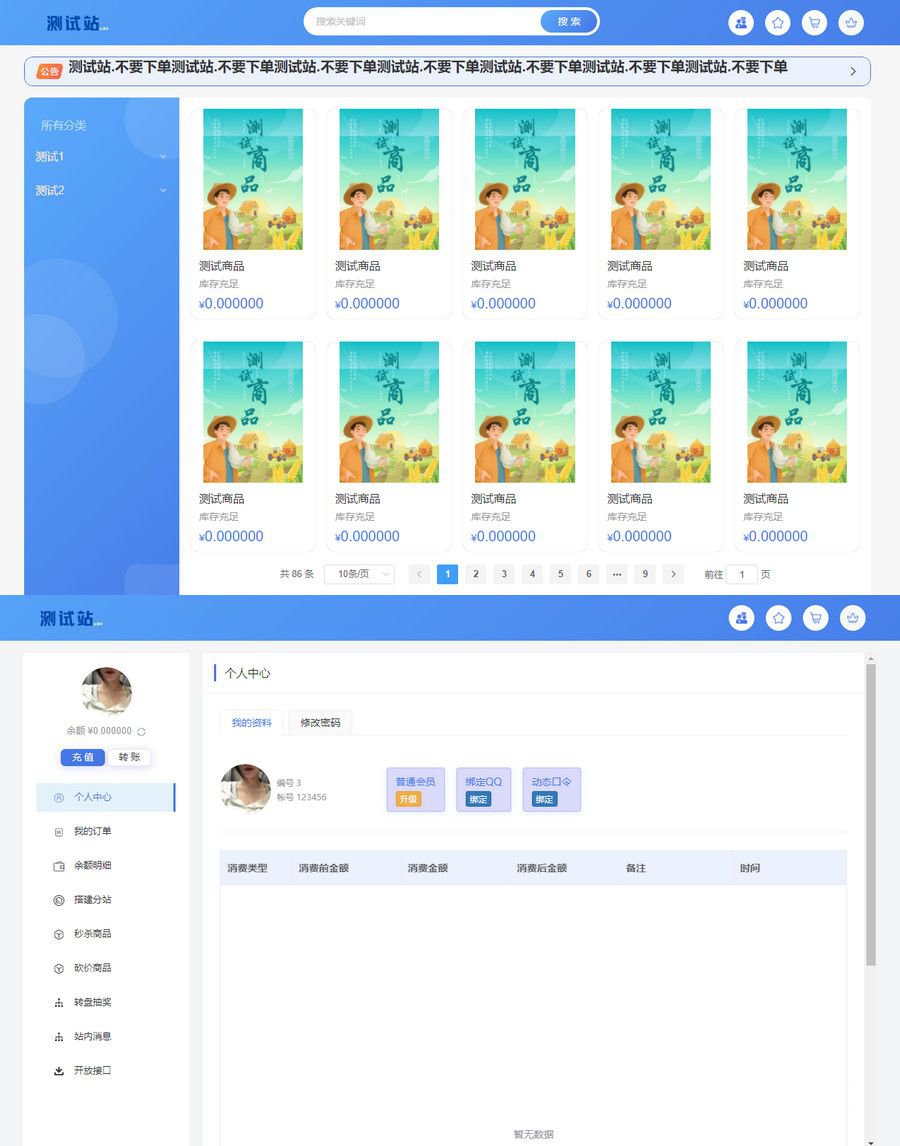Click the page number input next to 前往
This screenshot has height=1146, width=900.
741,574
